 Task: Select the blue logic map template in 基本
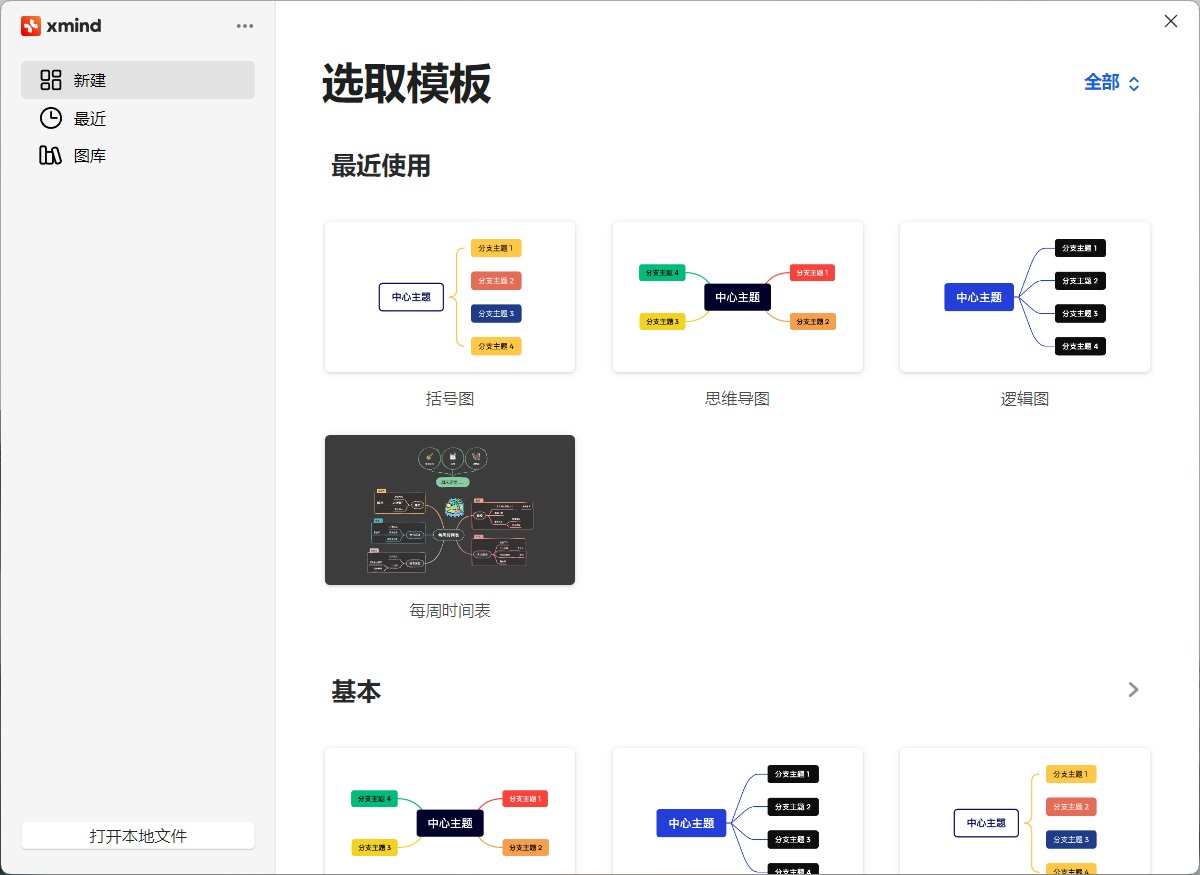[737, 810]
